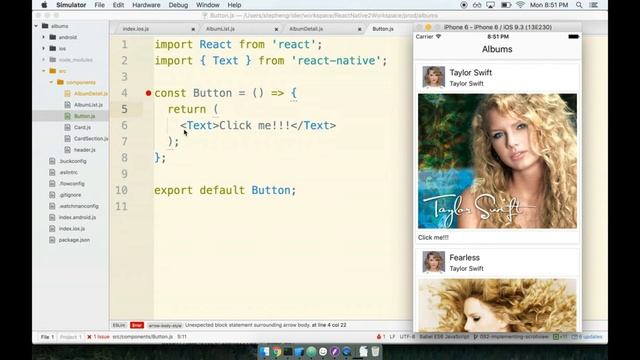
Task: Tap Taylor Swift album thumbnail avatar
Action: click(x=433, y=77)
